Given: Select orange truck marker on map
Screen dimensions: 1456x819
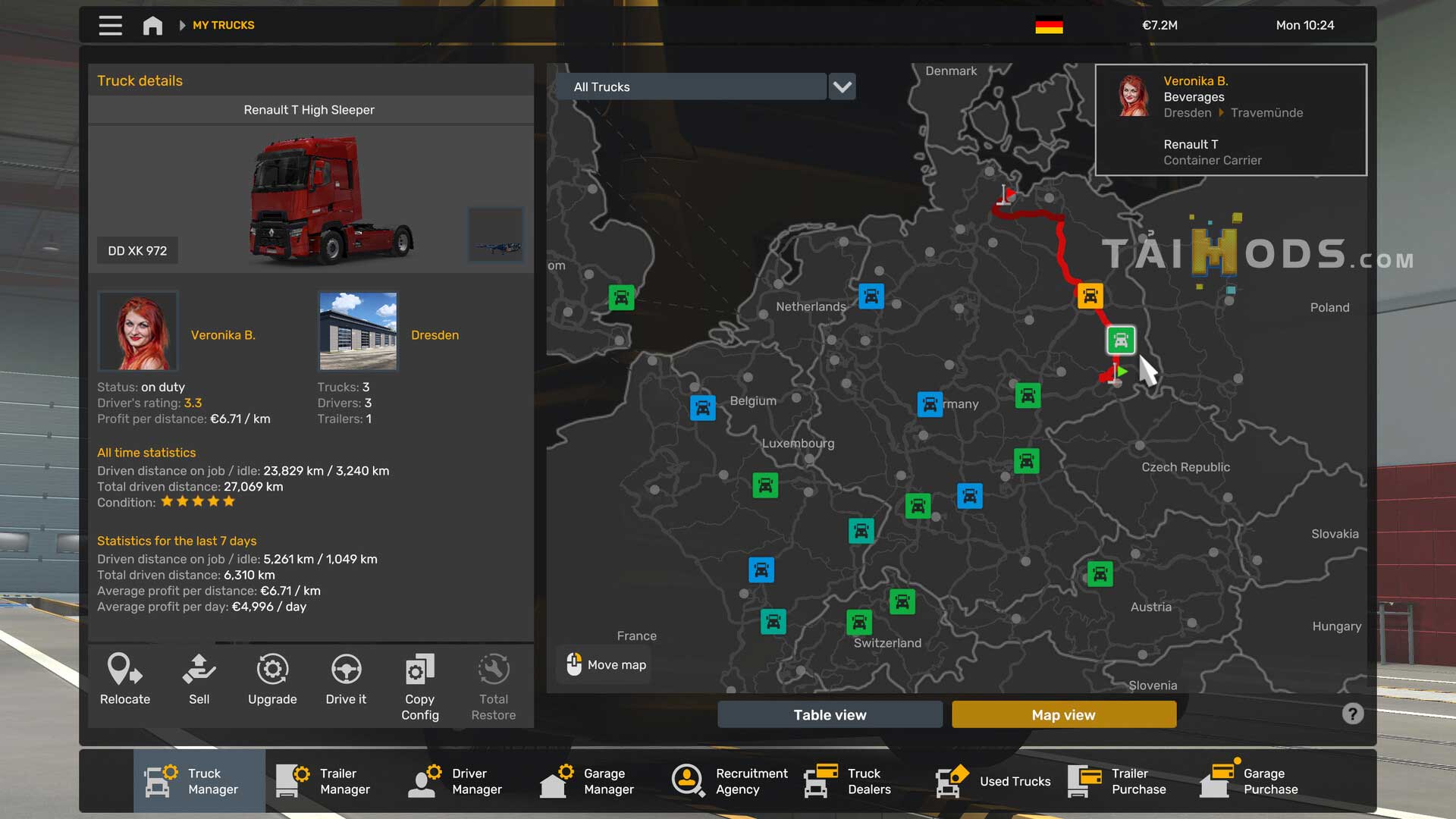Looking at the screenshot, I should point(1090,296).
